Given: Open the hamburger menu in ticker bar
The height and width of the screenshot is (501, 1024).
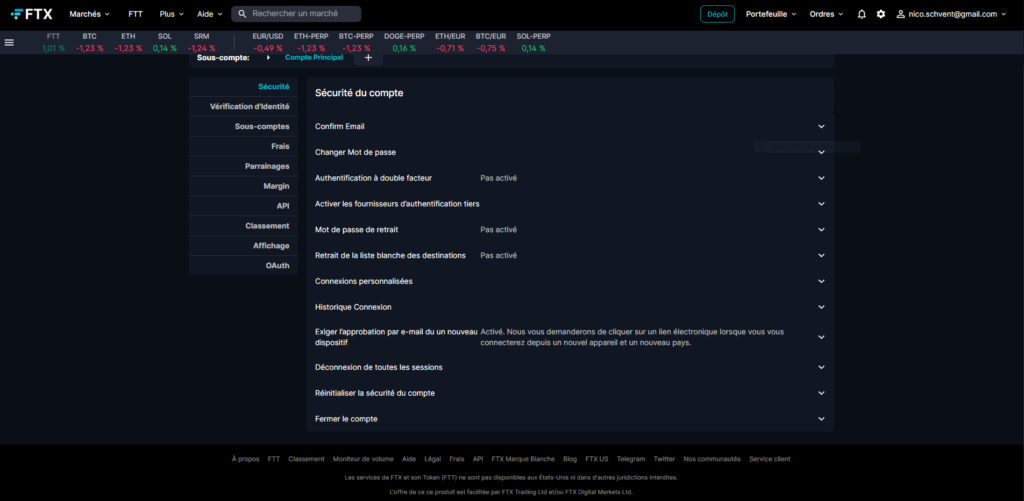Looking at the screenshot, I should 9,42.
